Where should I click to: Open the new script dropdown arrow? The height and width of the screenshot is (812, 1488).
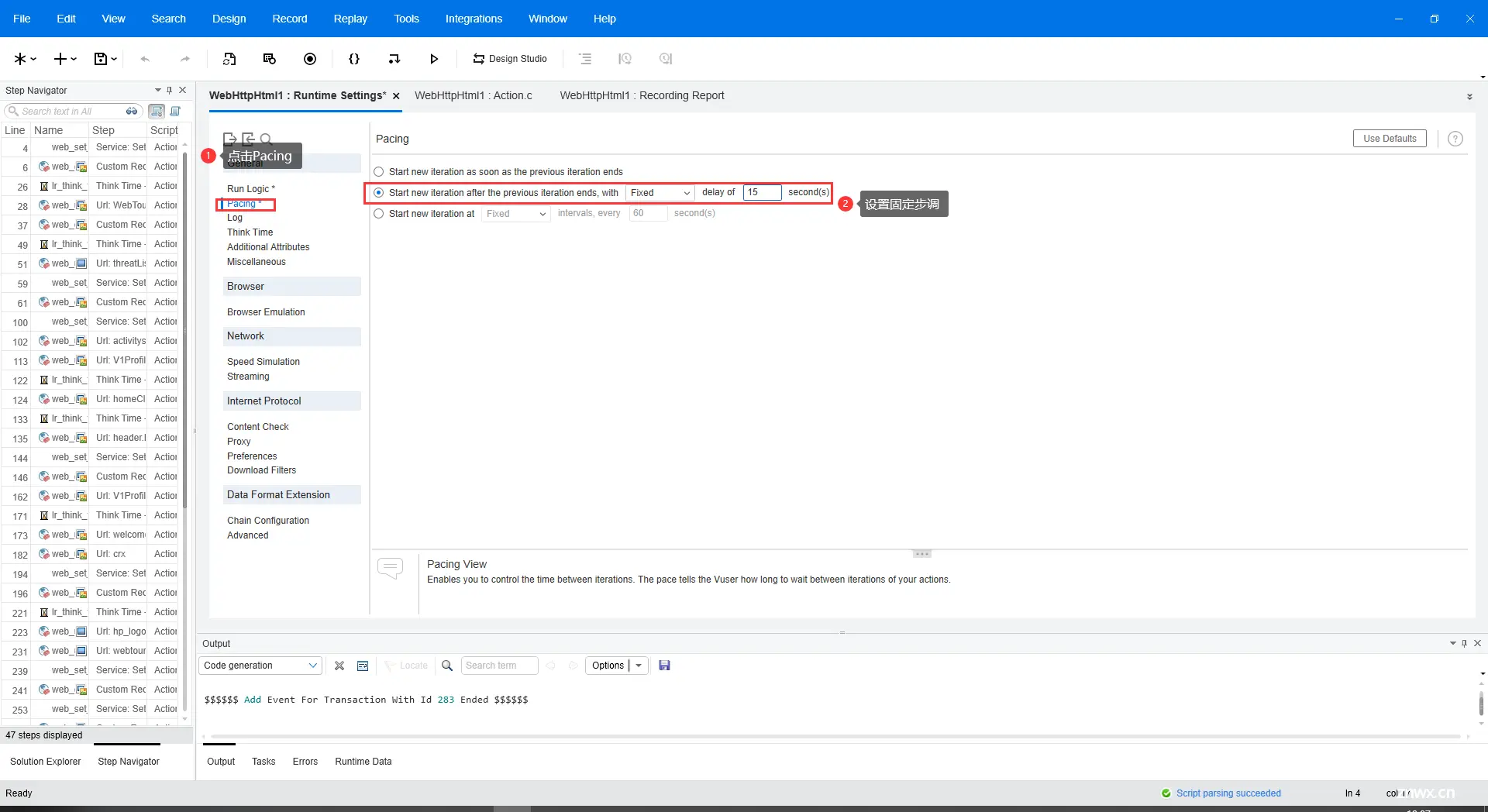click(33, 59)
